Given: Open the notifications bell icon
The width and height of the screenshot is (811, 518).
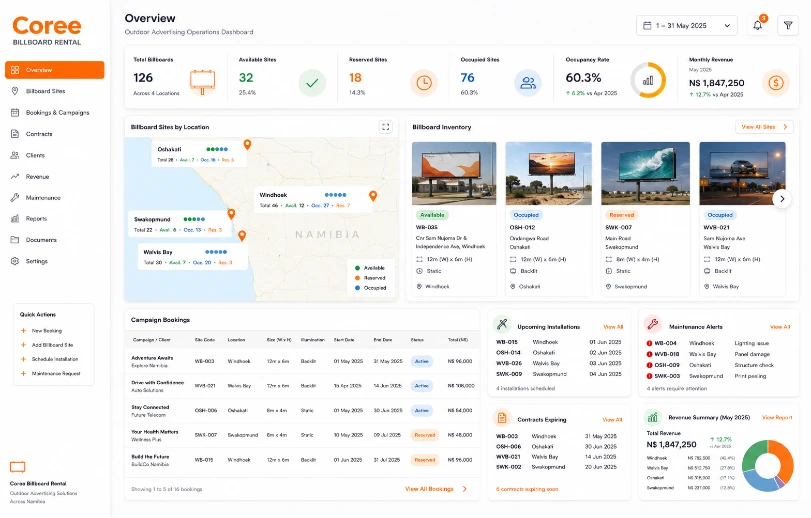Looking at the screenshot, I should coord(758,25).
